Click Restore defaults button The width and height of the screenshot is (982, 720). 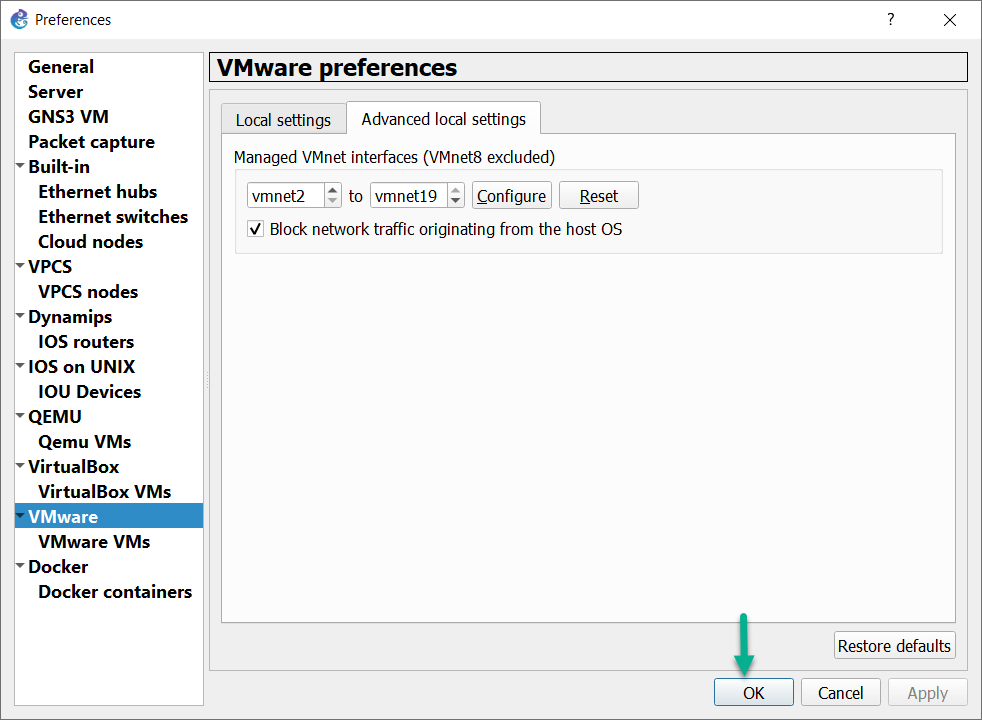[x=894, y=645]
